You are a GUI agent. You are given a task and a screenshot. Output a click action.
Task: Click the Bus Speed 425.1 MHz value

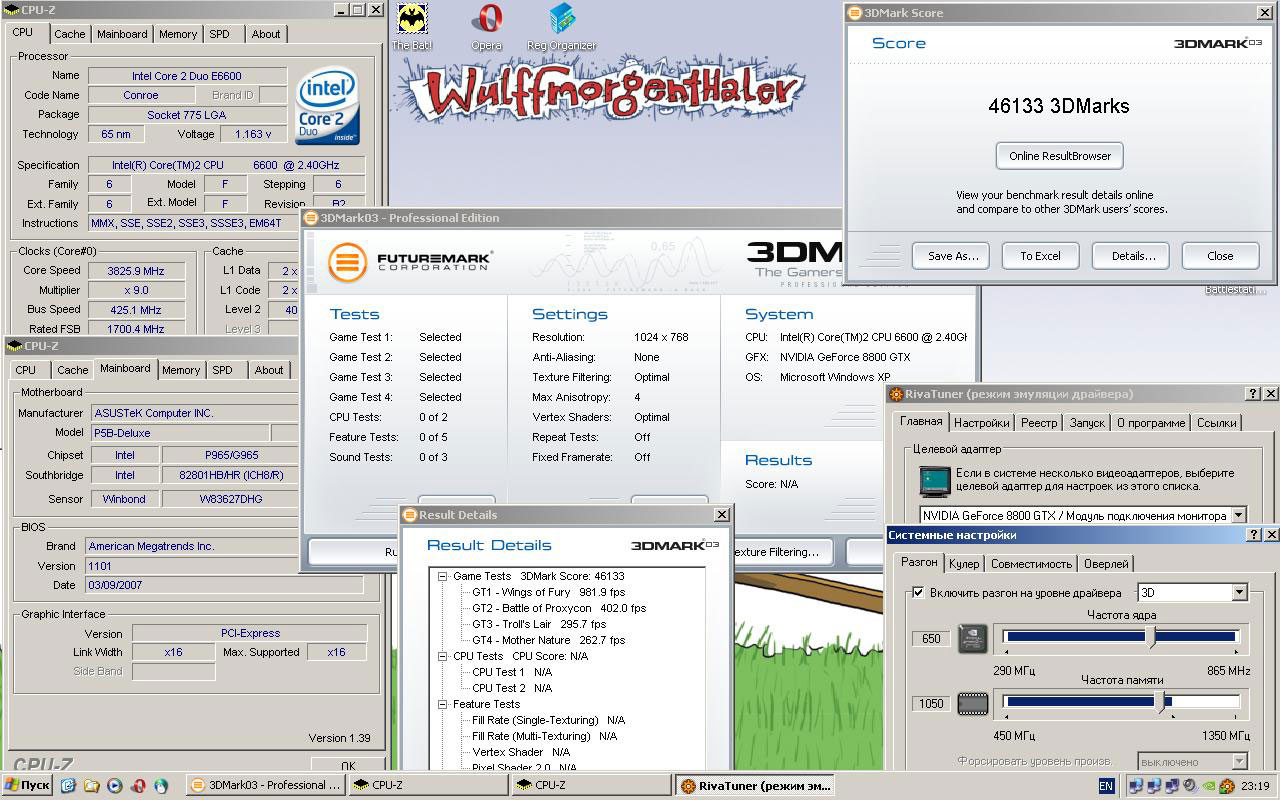[136, 310]
